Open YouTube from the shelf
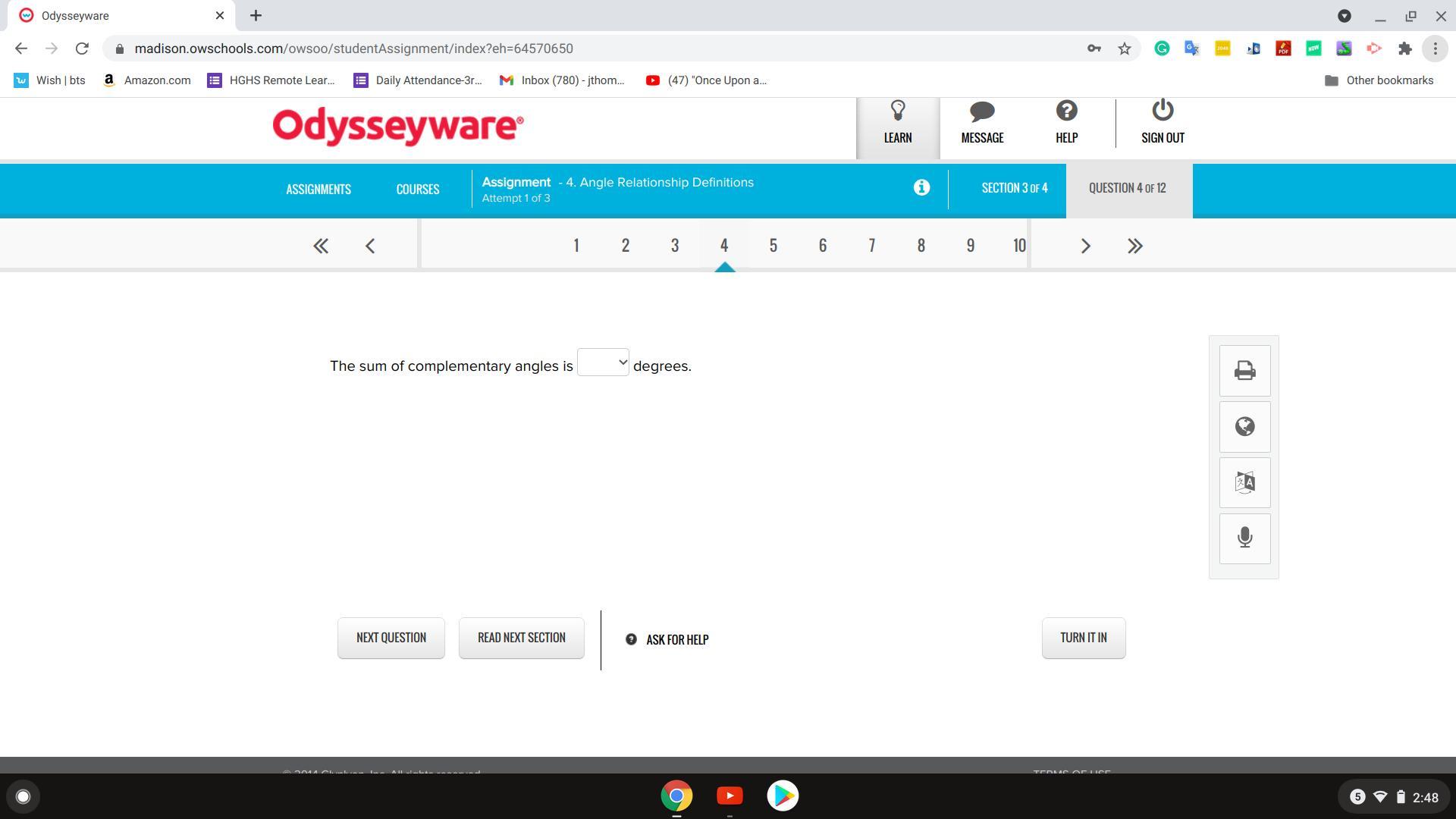 [730, 795]
